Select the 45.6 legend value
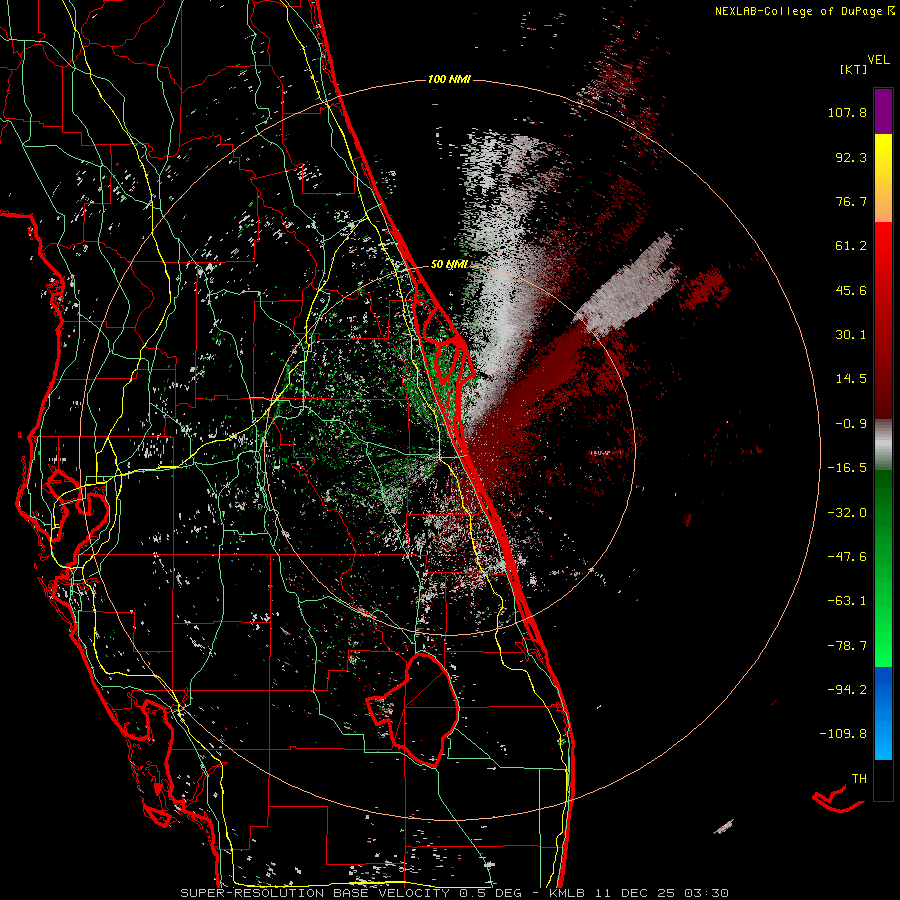Image resolution: width=900 pixels, height=900 pixels. coord(851,290)
